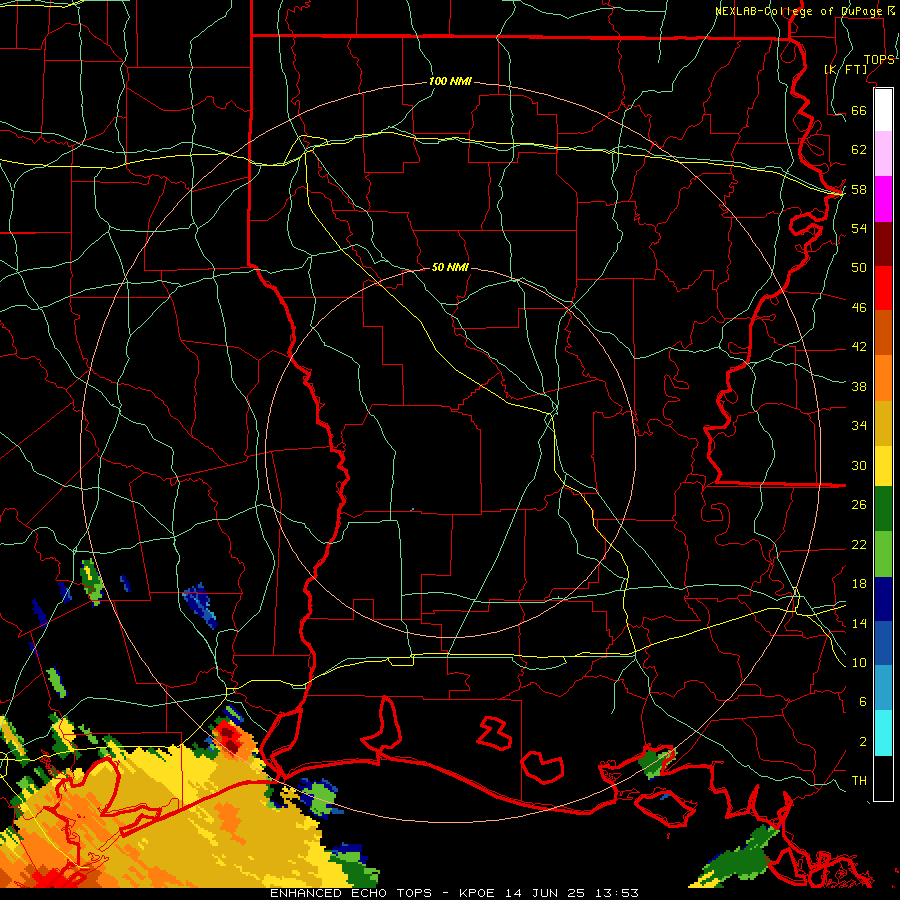The image size is (900, 900).
Task: Click the TOPS legend title
Action: [879, 59]
